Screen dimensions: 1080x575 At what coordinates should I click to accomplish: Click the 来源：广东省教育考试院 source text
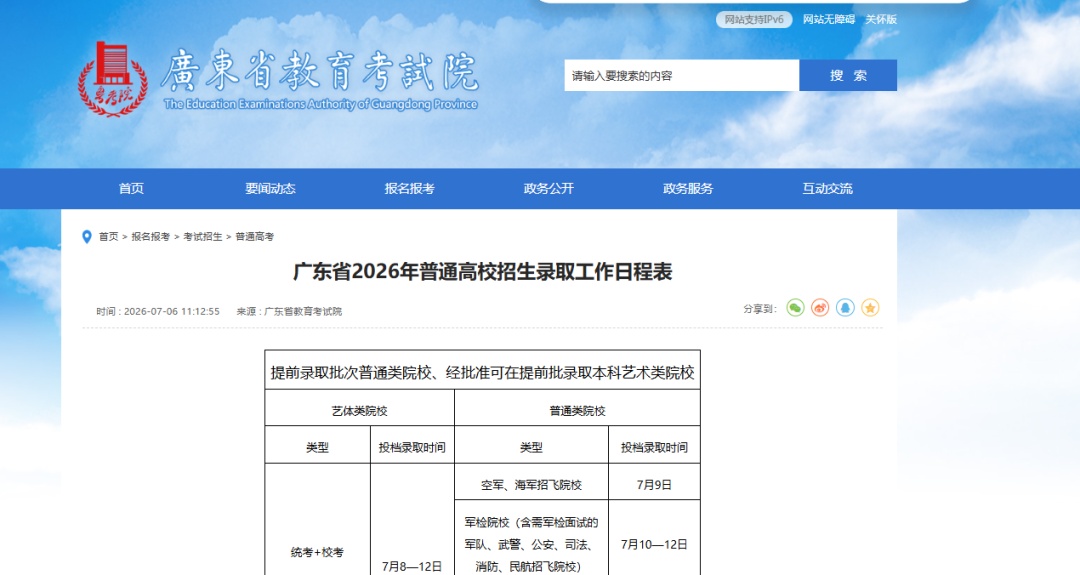pos(289,311)
